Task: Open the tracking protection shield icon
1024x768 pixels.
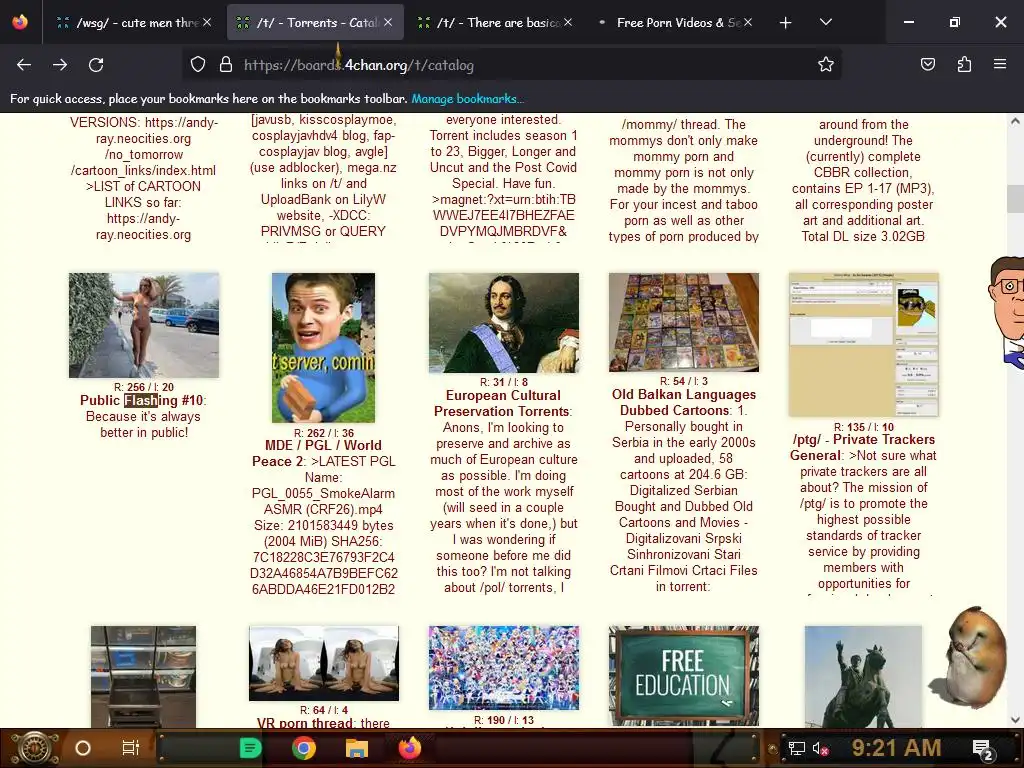Action: 198,65
